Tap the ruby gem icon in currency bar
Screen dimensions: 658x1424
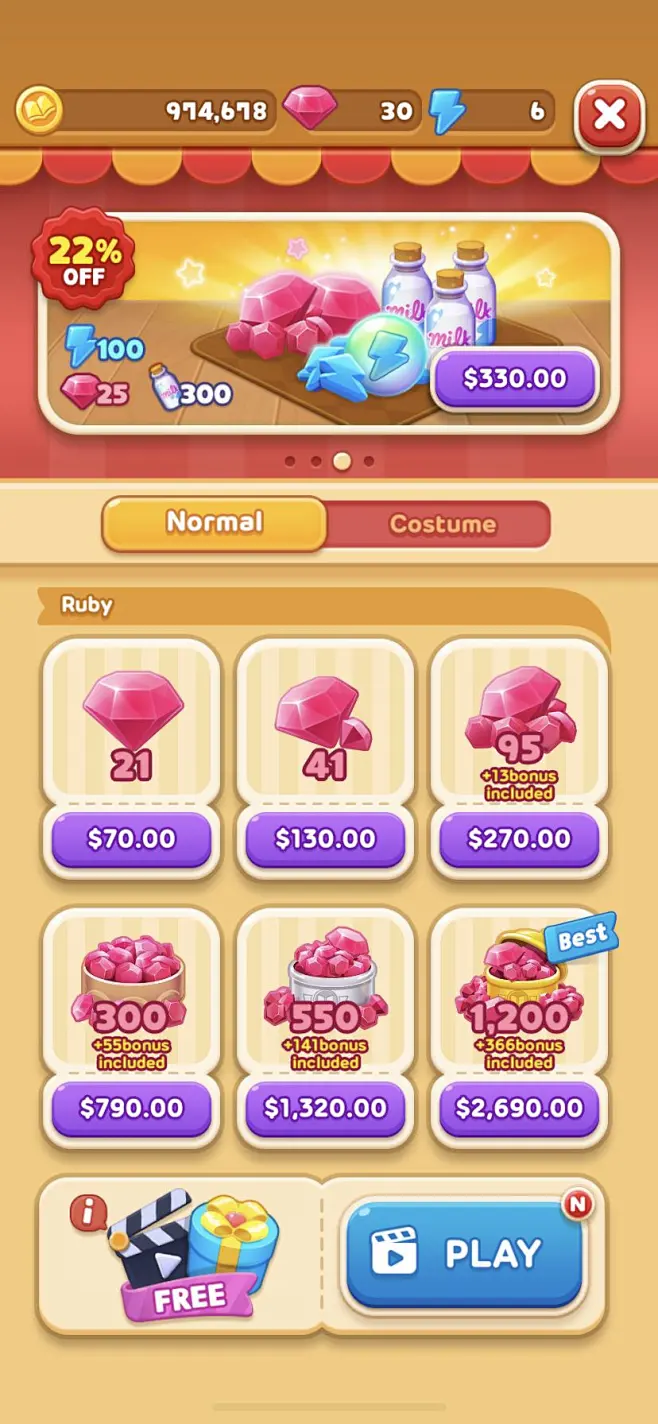[x=311, y=108]
